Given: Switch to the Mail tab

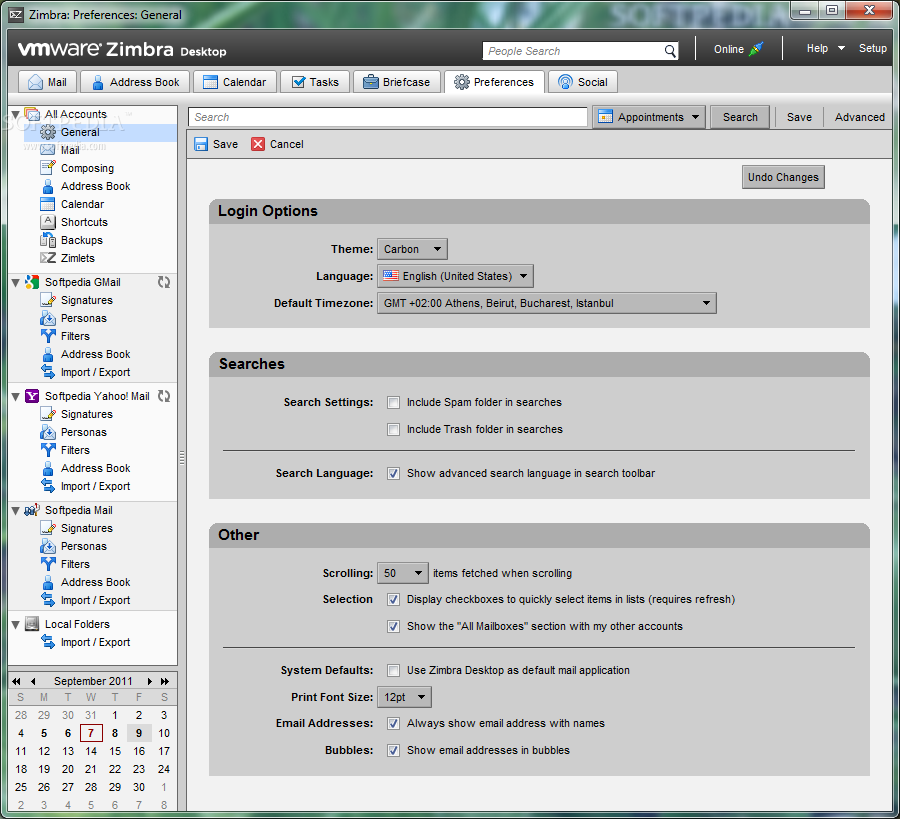Looking at the screenshot, I should pyautogui.click(x=48, y=82).
